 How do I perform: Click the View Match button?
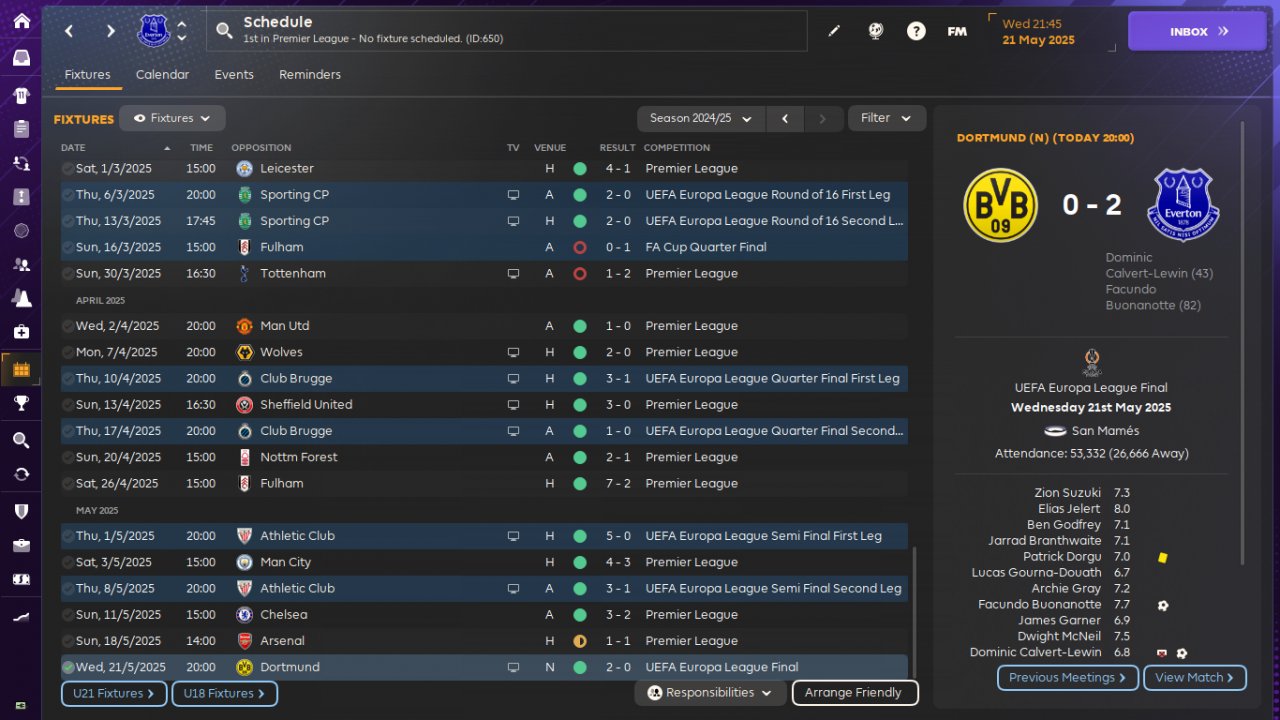(x=1195, y=678)
